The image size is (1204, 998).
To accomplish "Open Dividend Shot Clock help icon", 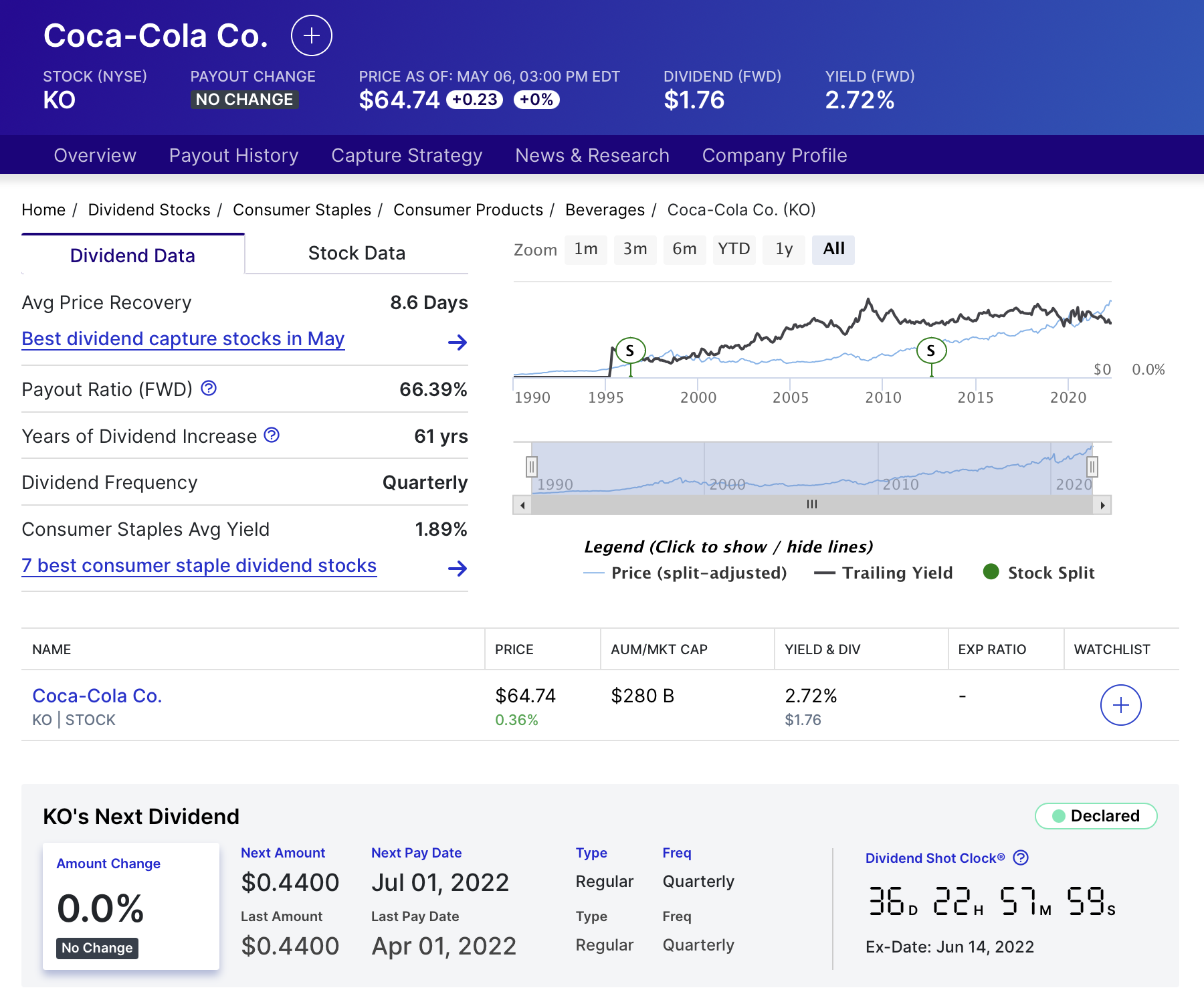I will [1021, 858].
